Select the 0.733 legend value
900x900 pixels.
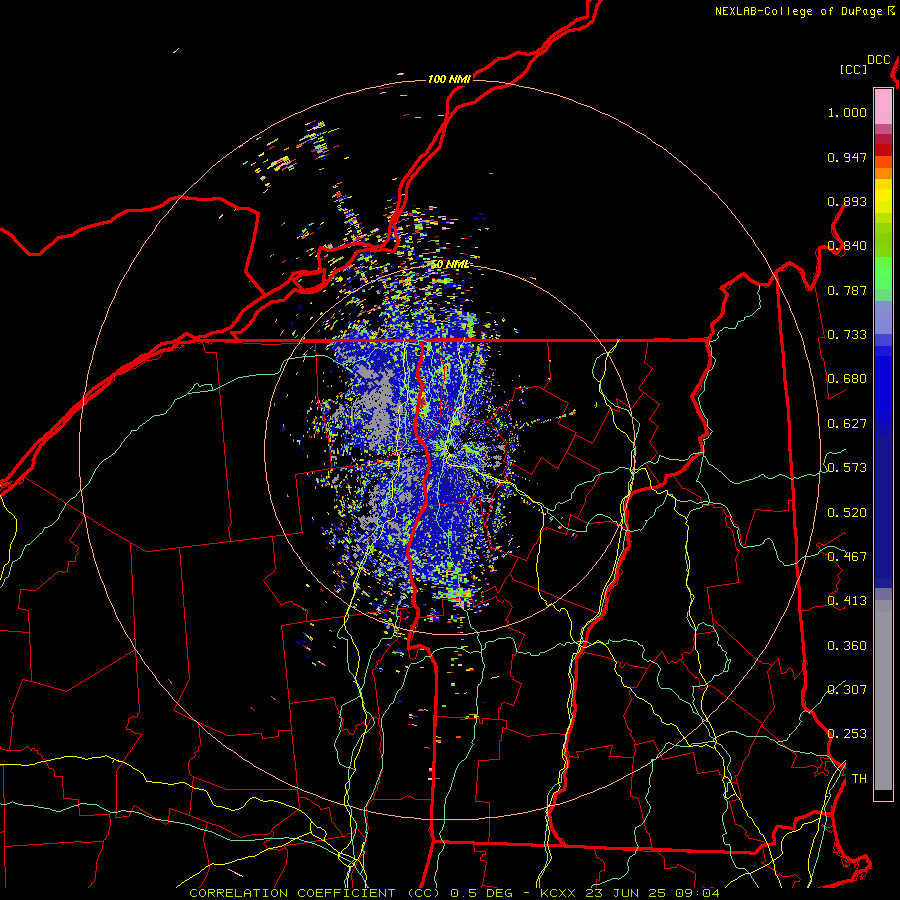tap(847, 335)
